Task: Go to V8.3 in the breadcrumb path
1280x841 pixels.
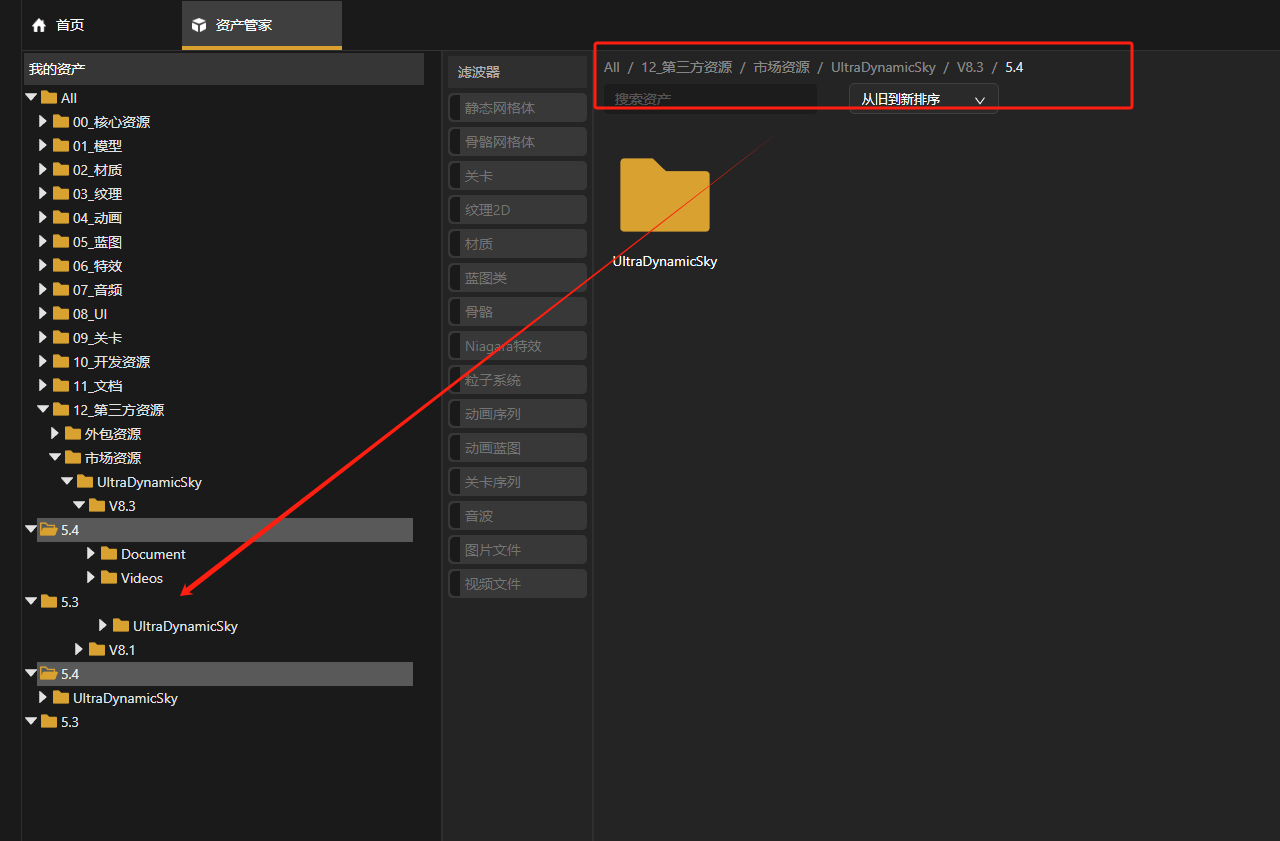Action: 970,67
